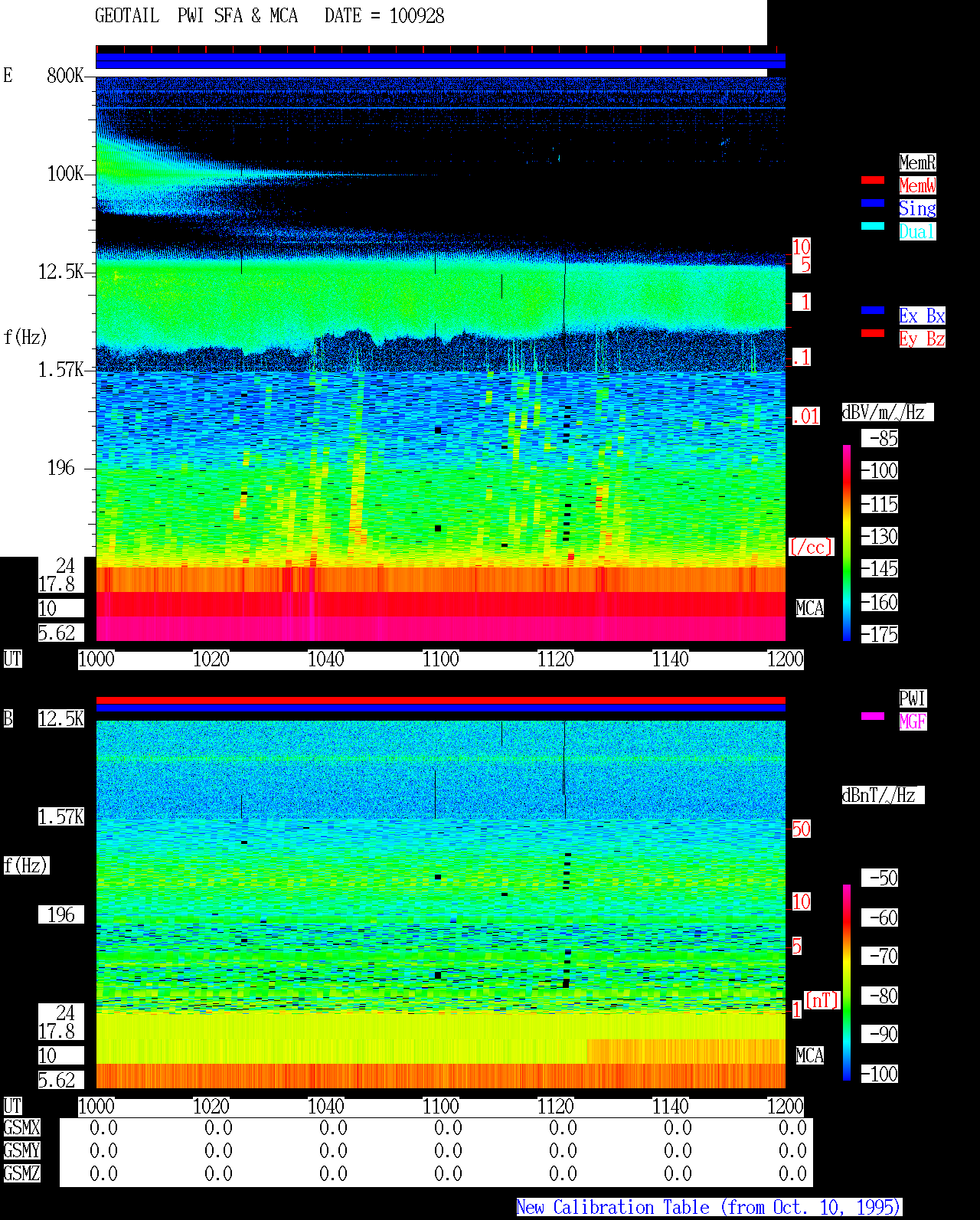This screenshot has width=980, height=1220.
Task: Click the magenta MGF legend swatch
Action: (x=873, y=716)
